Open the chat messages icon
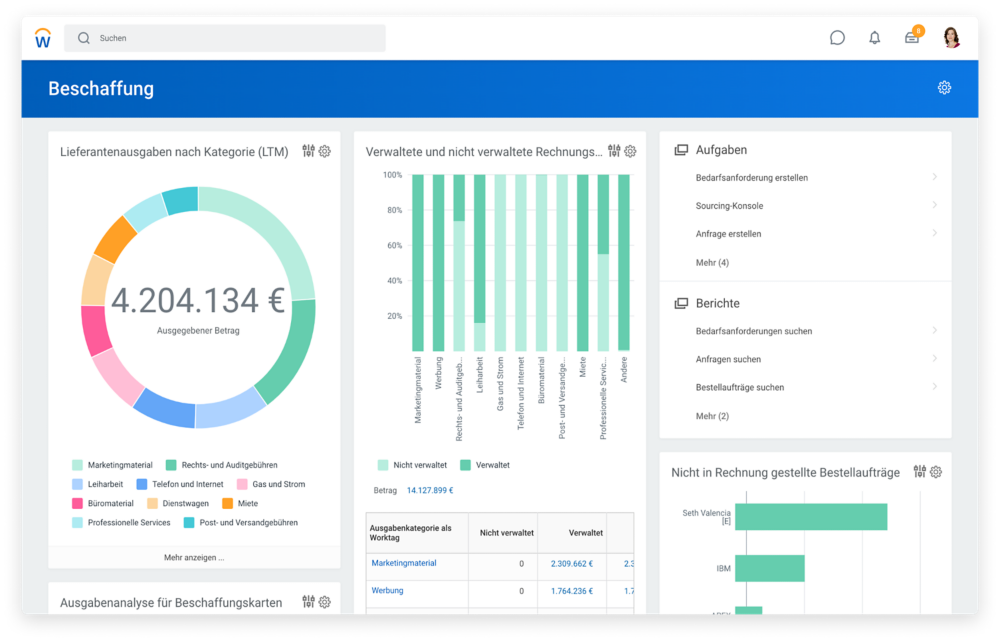Screen dimensions: 1000x642 pyautogui.click(x=837, y=38)
